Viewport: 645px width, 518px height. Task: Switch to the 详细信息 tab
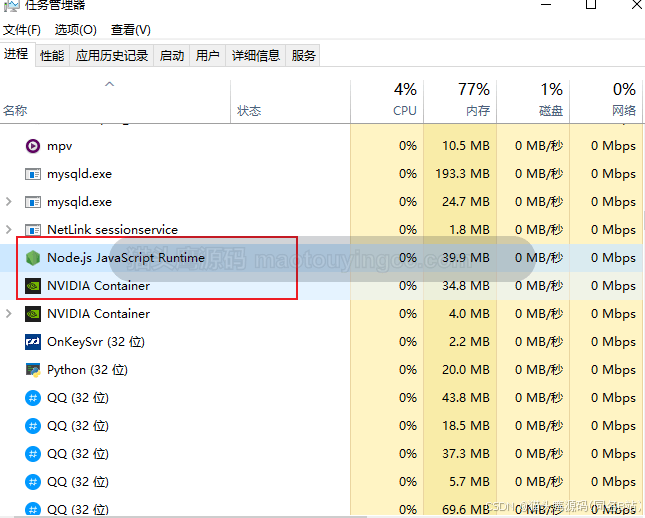click(x=256, y=56)
